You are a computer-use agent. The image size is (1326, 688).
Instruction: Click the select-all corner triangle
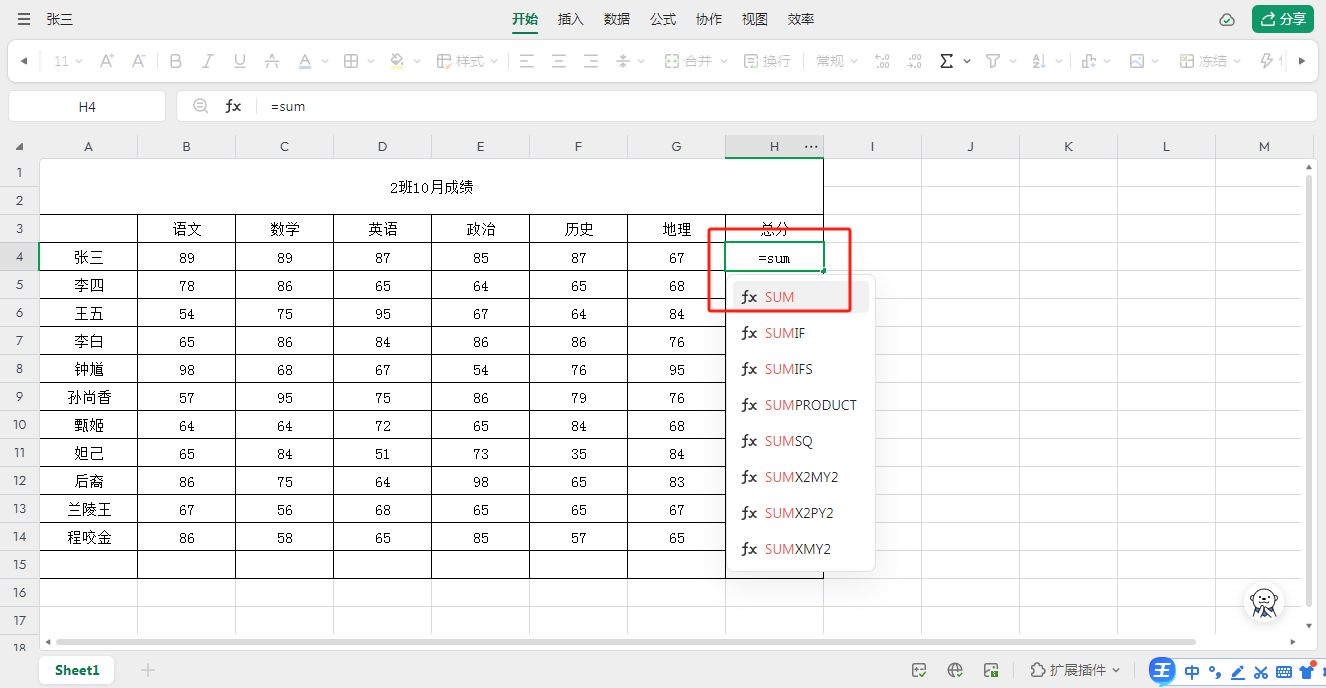(x=19, y=147)
